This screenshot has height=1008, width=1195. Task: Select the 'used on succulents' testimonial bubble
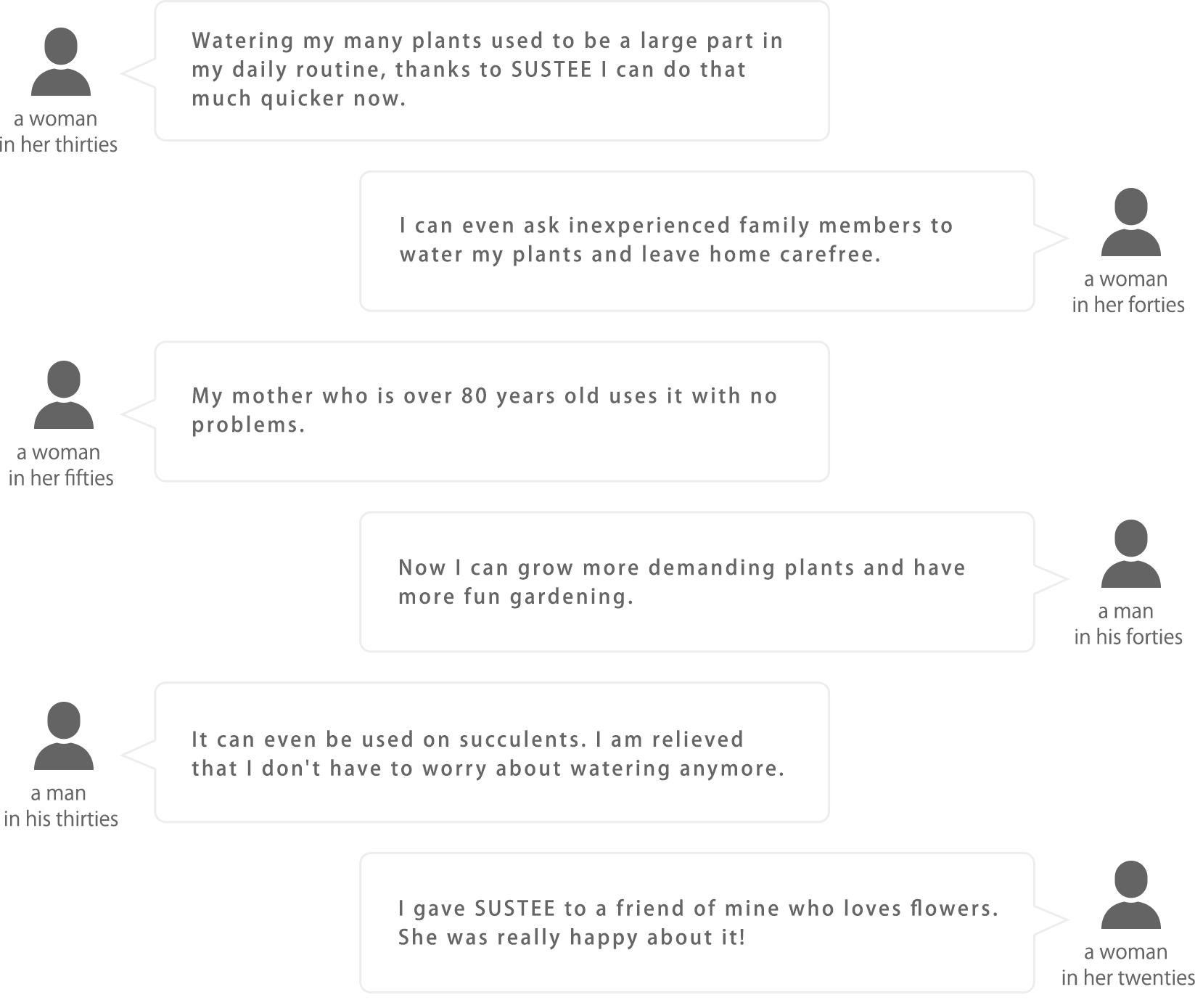coord(492,753)
